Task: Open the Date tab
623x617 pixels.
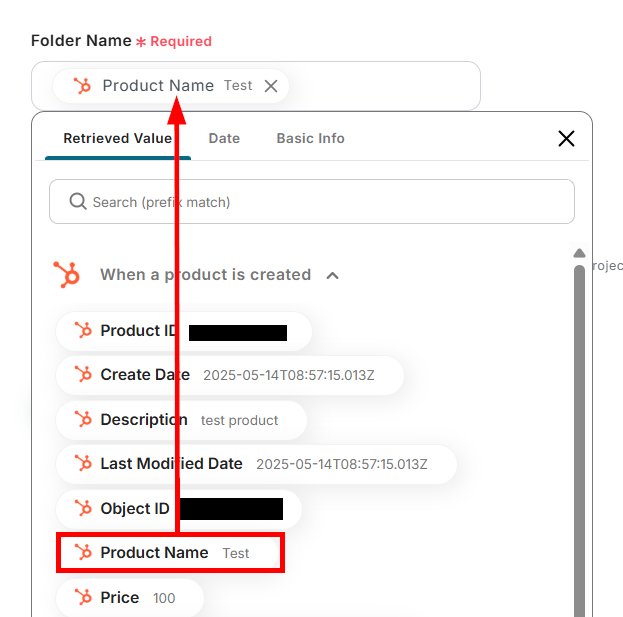Action: (x=224, y=138)
